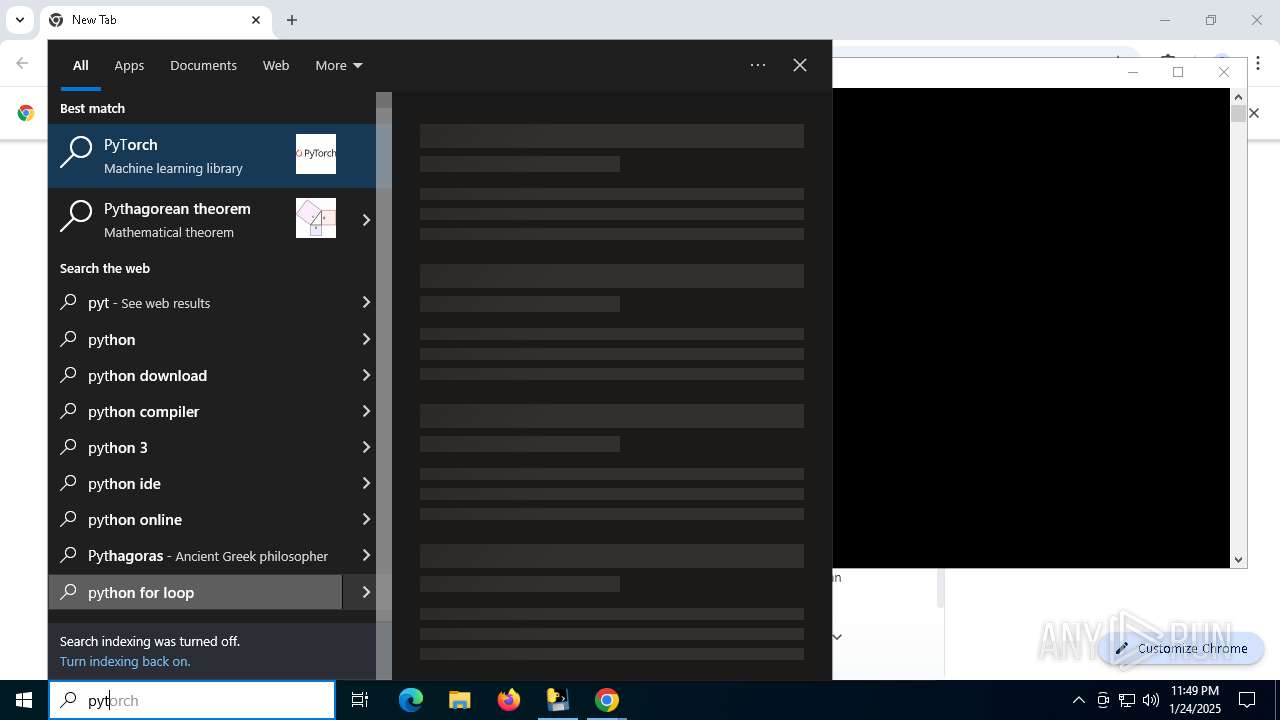Choose the 'python compiler' suggestion
This screenshot has height=720, width=1280.
coord(195,412)
